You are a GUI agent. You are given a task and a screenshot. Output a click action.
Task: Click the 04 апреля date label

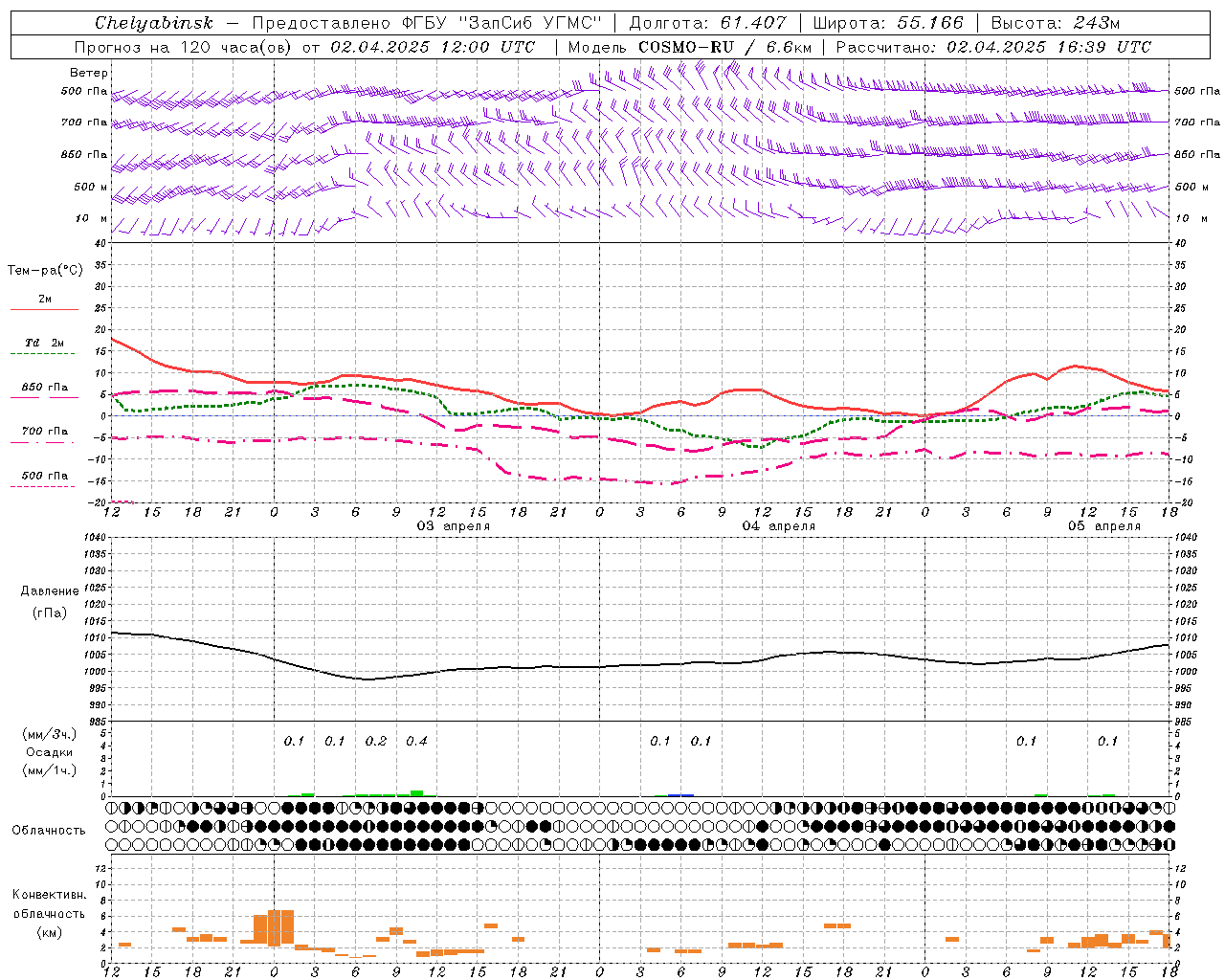pos(779,526)
